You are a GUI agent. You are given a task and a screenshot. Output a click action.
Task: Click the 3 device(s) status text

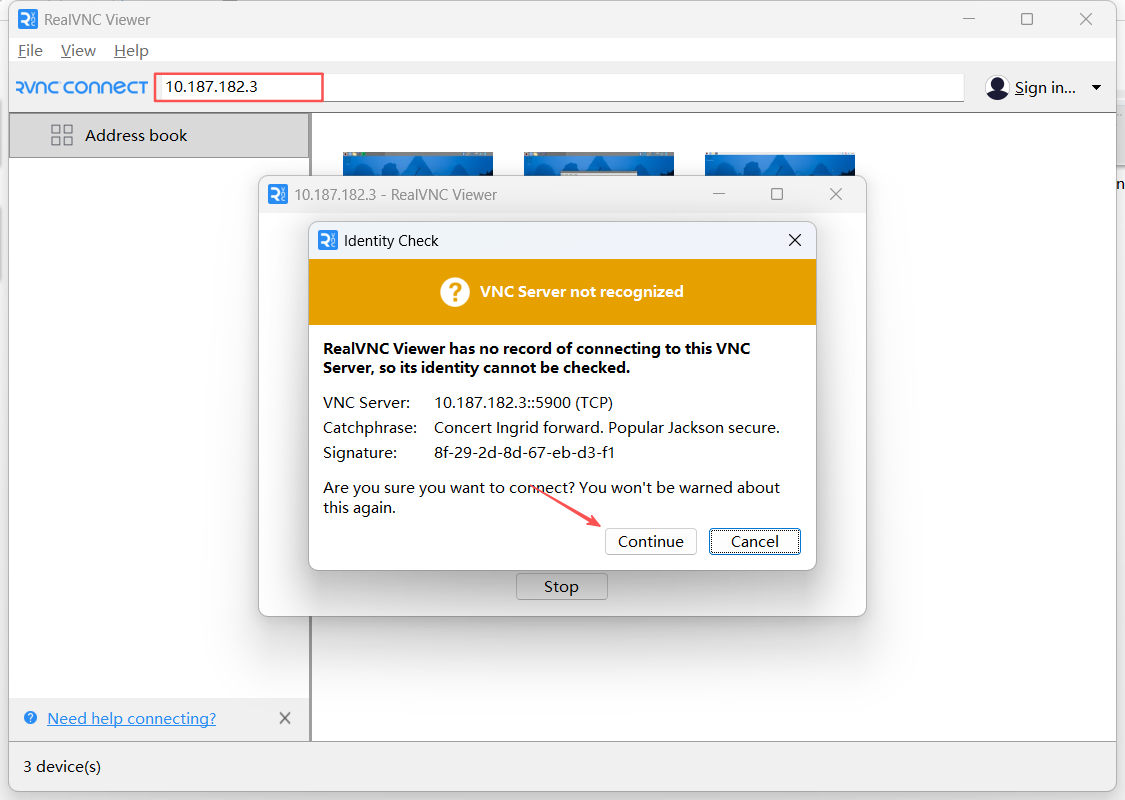pos(62,766)
